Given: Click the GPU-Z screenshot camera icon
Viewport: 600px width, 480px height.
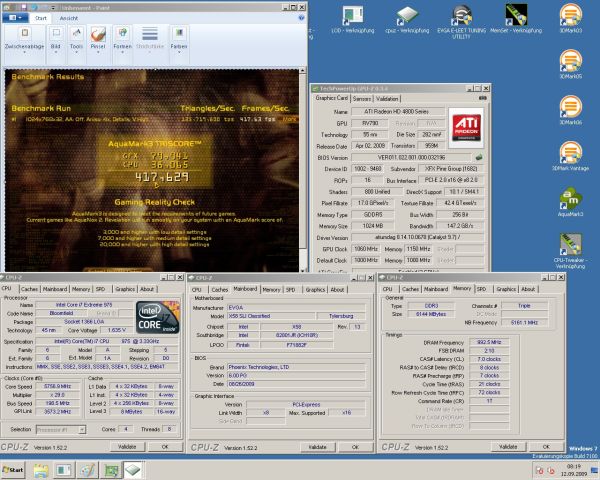Looking at the screenshot, I should click(483, 98).
